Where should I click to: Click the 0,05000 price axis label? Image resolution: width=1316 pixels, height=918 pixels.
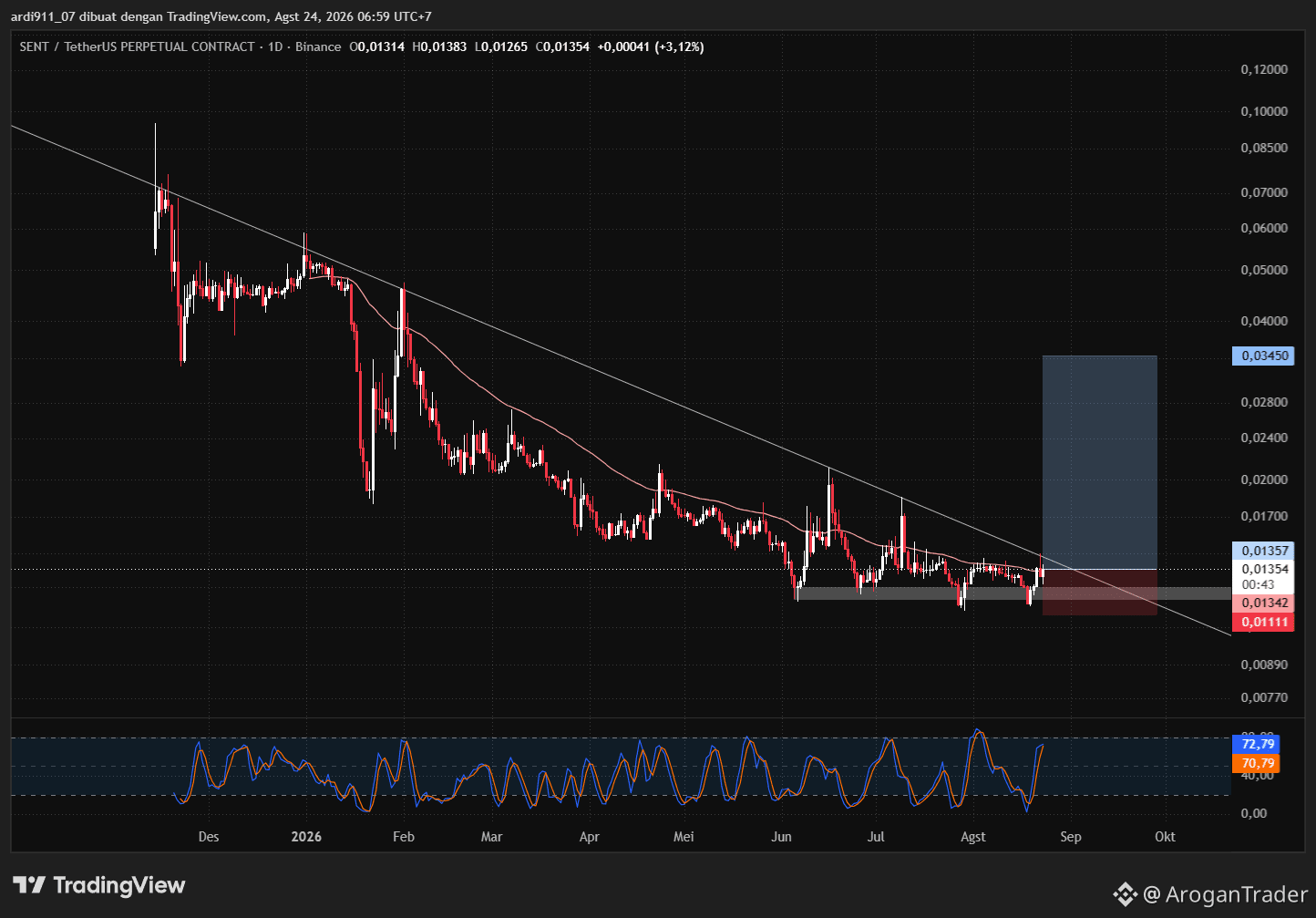coord(1265,270)
